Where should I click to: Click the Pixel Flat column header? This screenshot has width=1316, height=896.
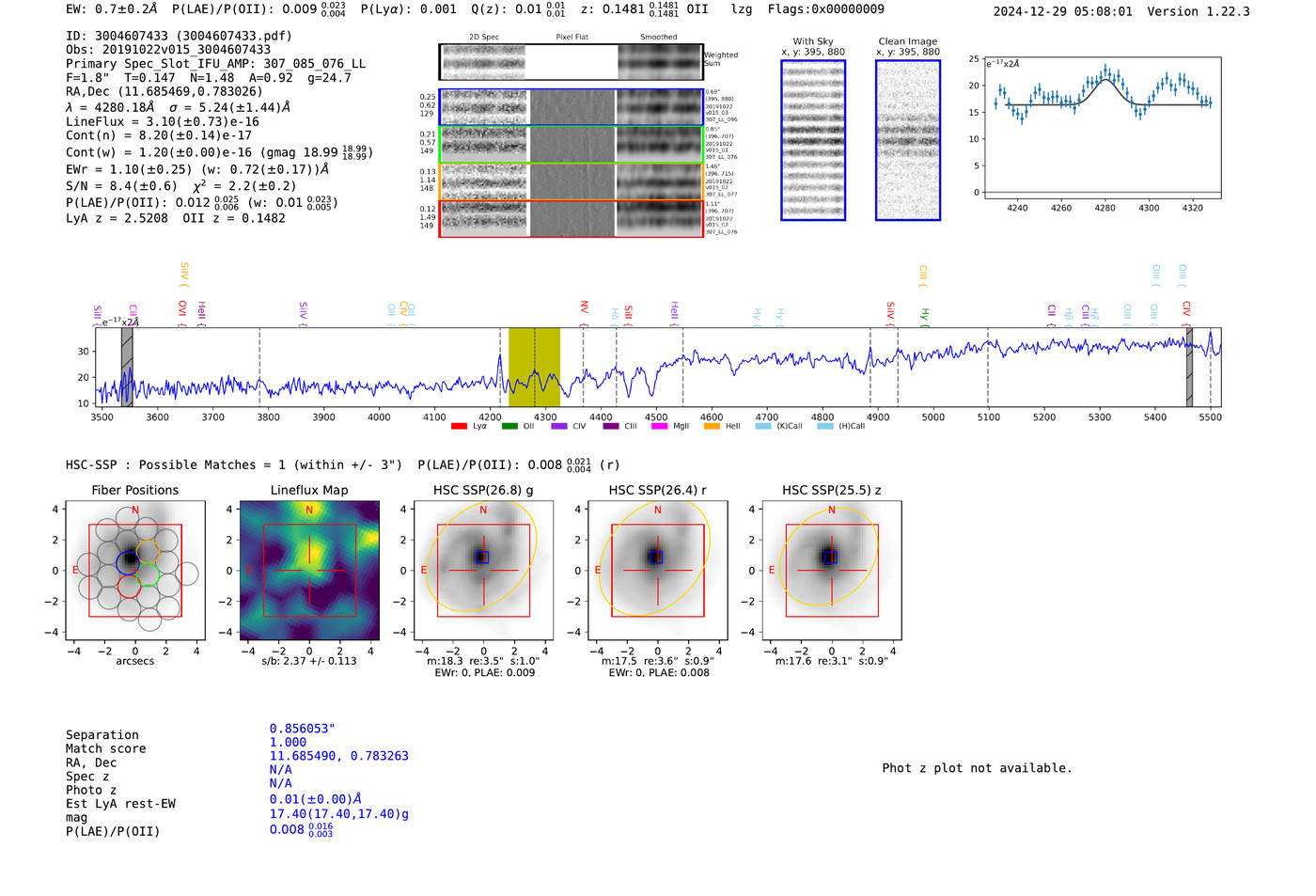point(572,38)
